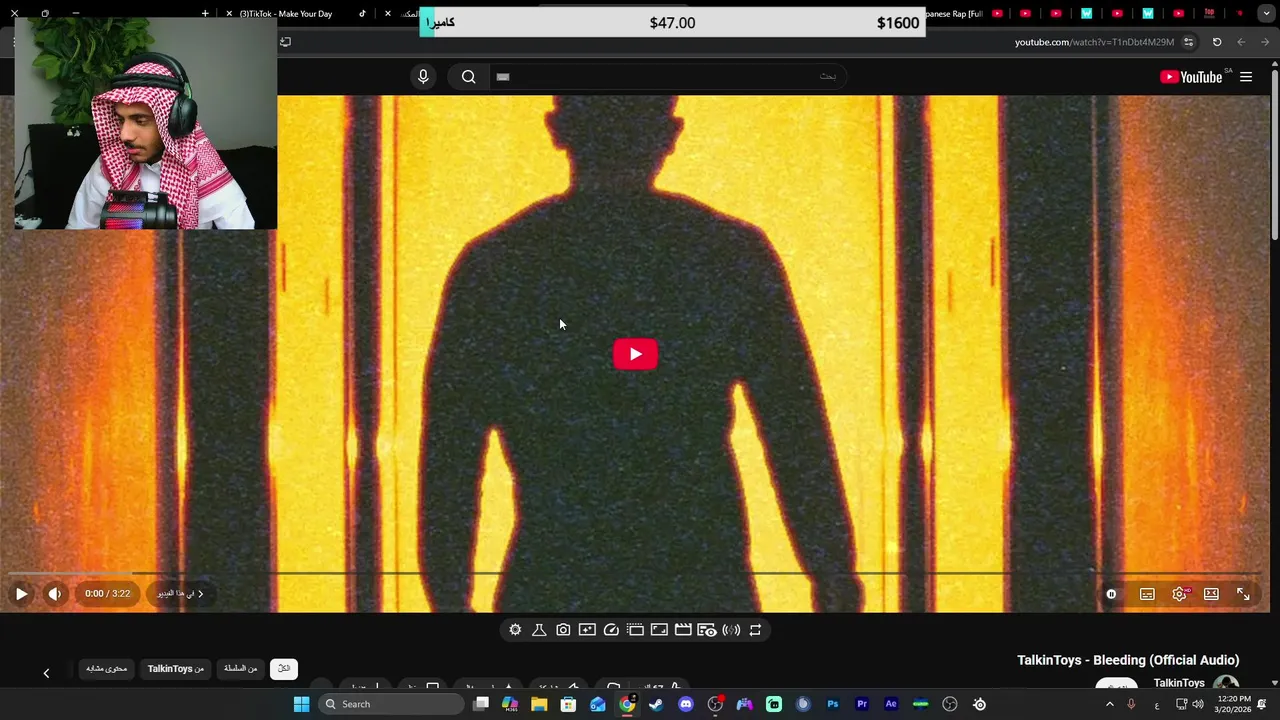
Task: Click the cinema mode icon in enhancer toolbar
Action: coord(635,630)
